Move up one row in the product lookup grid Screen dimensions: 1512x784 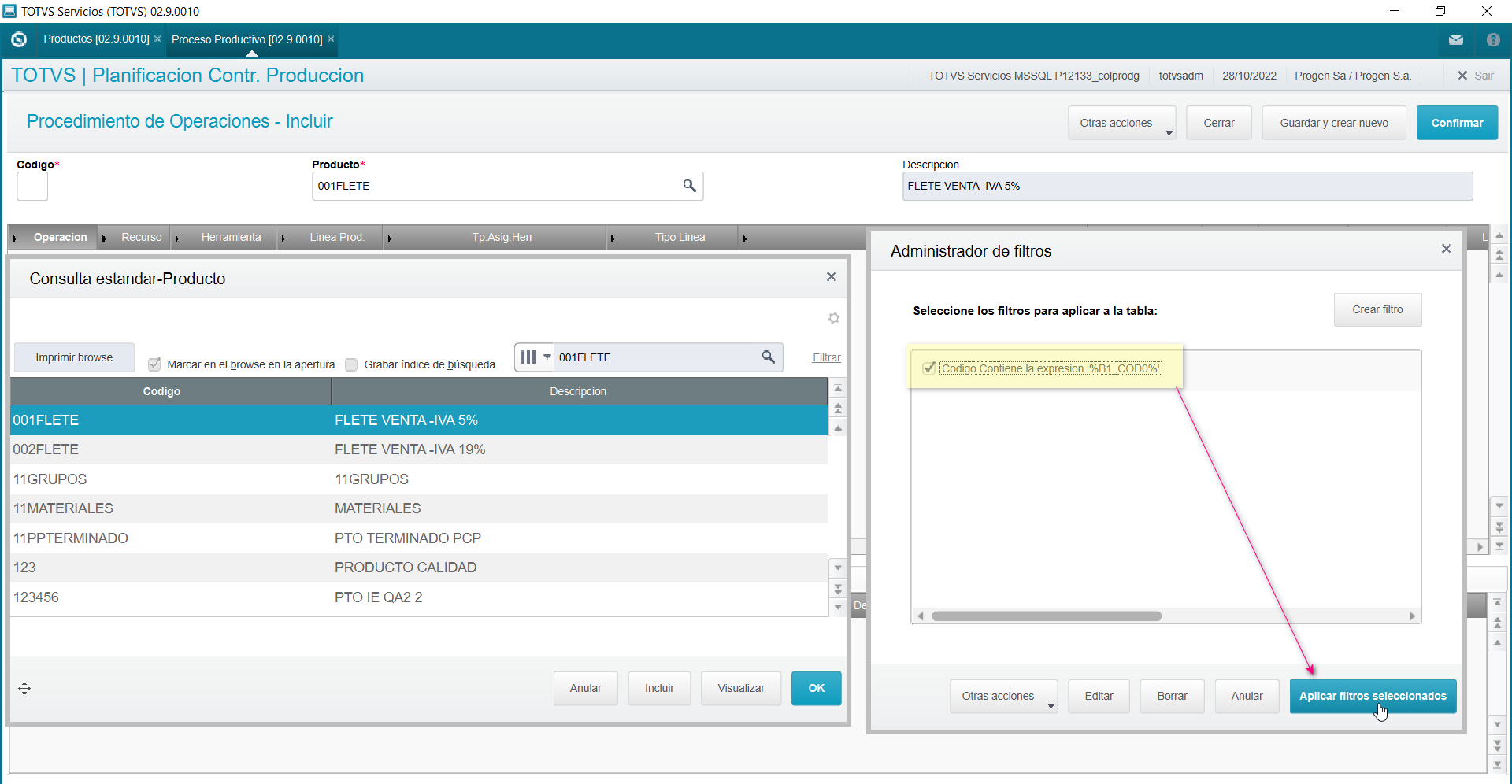(838, 428)
